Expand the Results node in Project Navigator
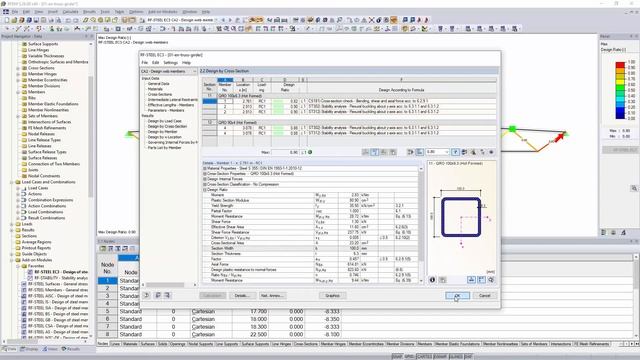The height and width of the screenshot is (360, 640). [12, 230]
